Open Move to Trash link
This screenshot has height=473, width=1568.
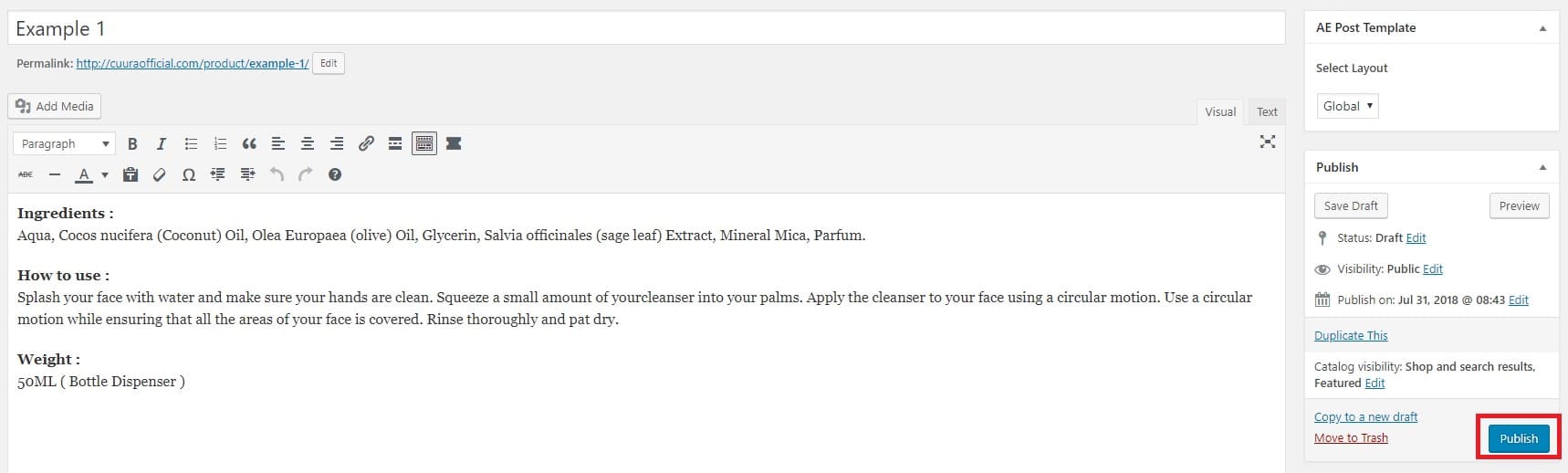click(x=1351, y=438)
